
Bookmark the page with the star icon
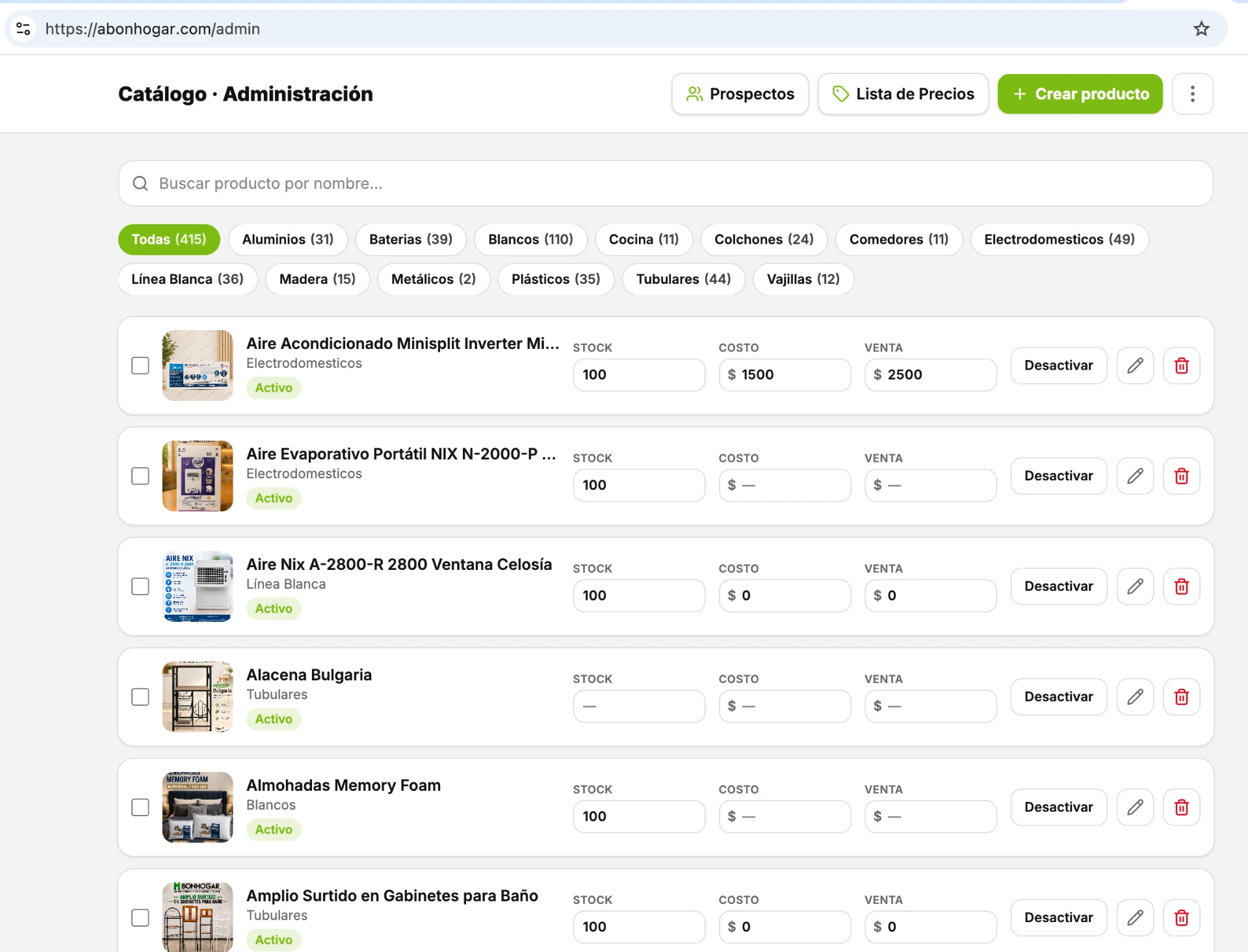click(x=1201, y=29)
